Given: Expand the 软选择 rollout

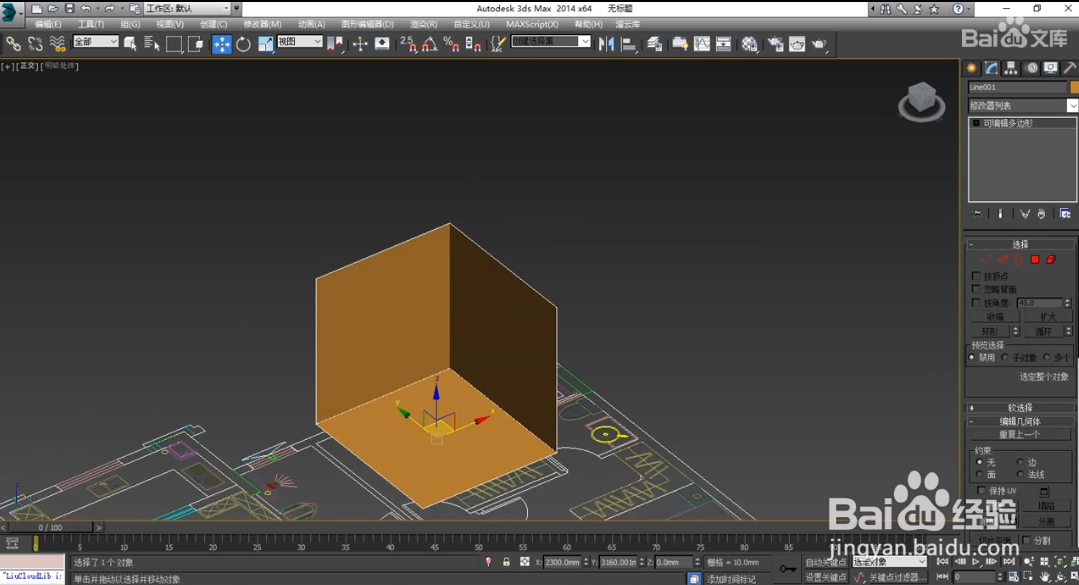Looking at the screenshot, I should [x=1020, y=408].
